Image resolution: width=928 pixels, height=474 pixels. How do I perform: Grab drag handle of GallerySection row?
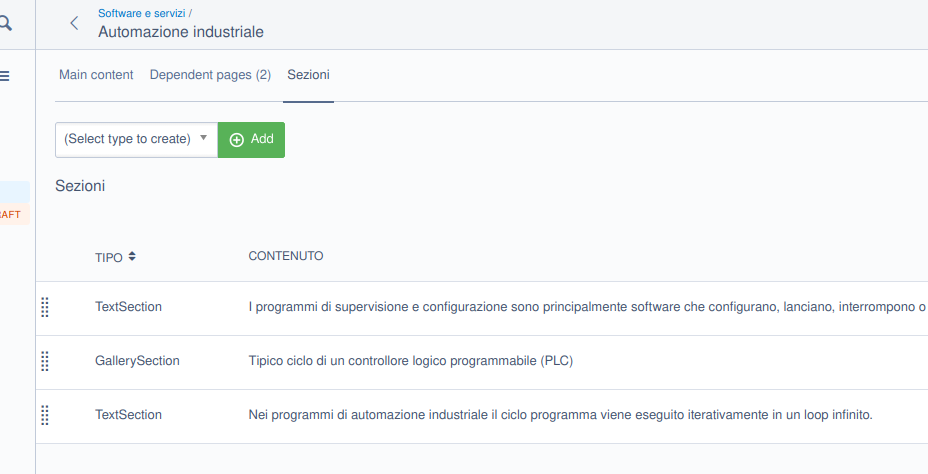pos(45,361)
